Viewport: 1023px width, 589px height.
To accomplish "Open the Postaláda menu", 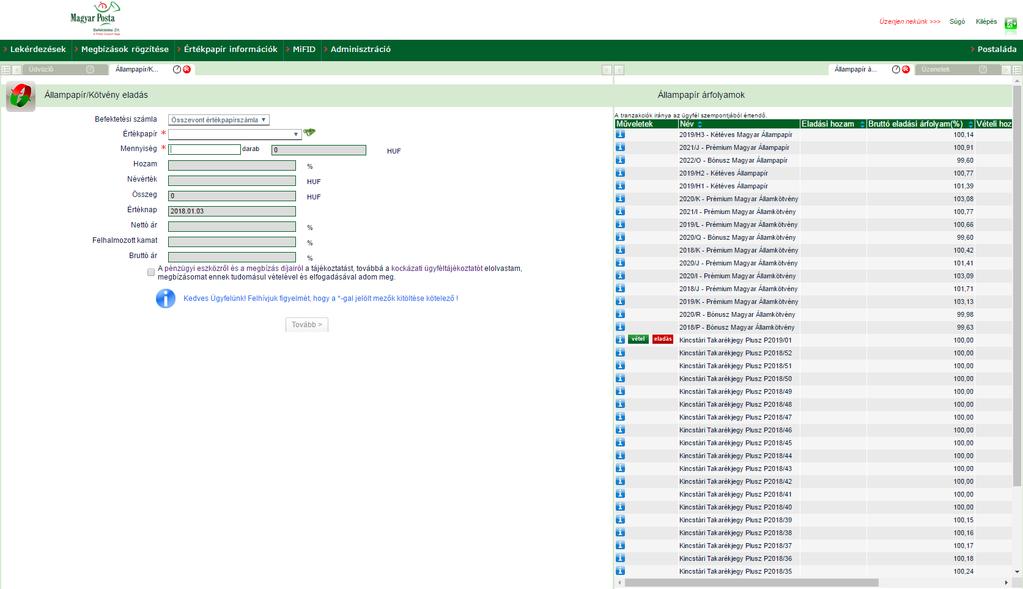I will click(x=996, y=49).
